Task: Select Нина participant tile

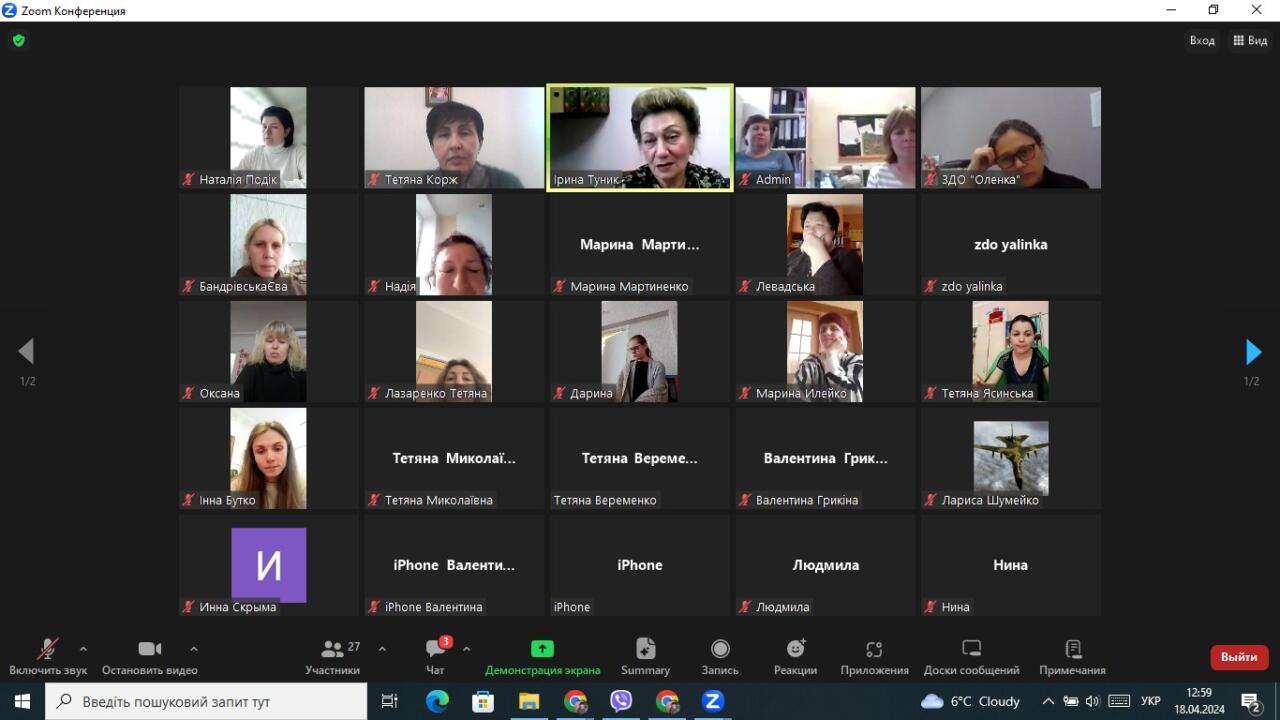Action: [1011, 565]
